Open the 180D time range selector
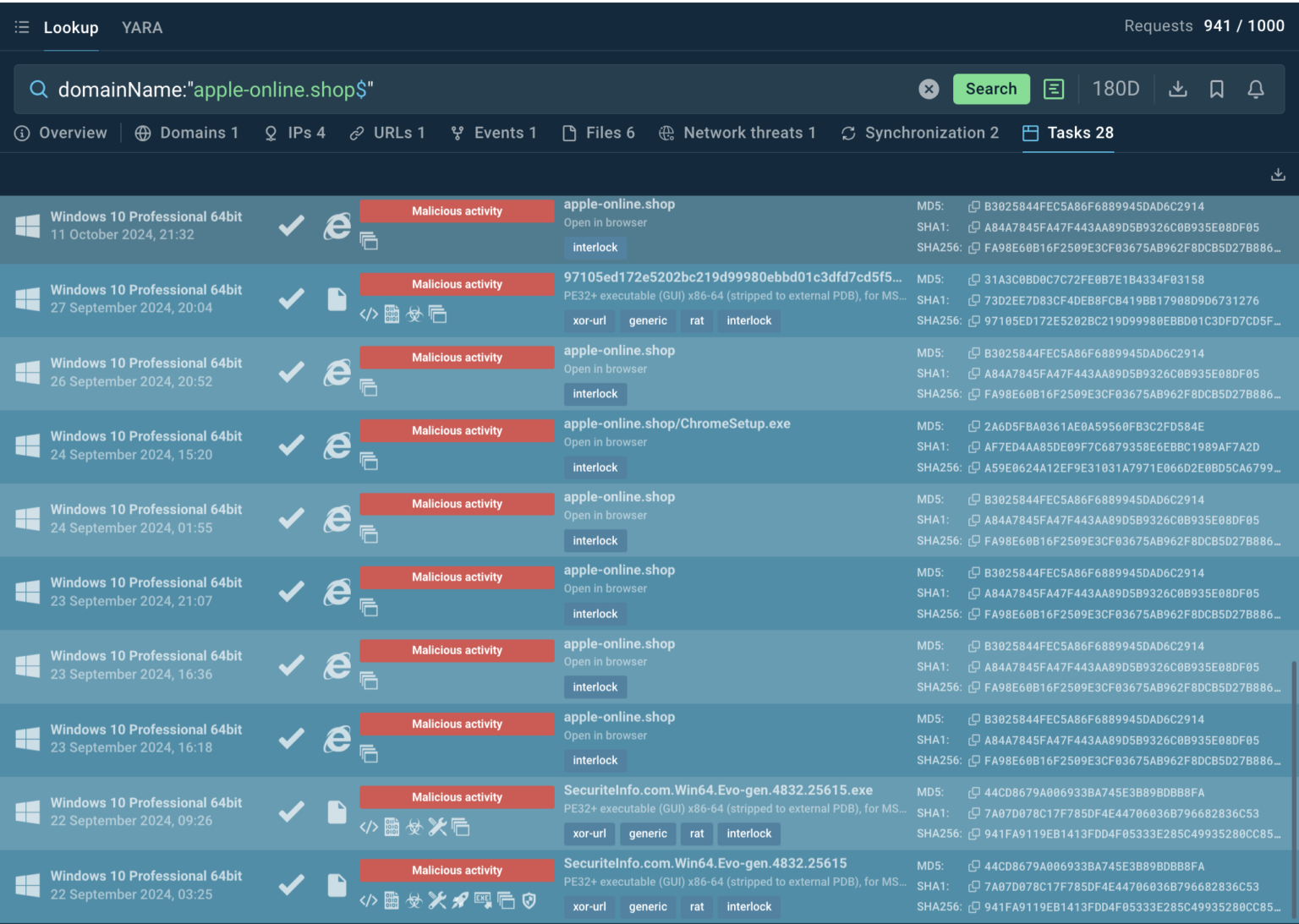 pyautogui.click(x=1116, y=88)
